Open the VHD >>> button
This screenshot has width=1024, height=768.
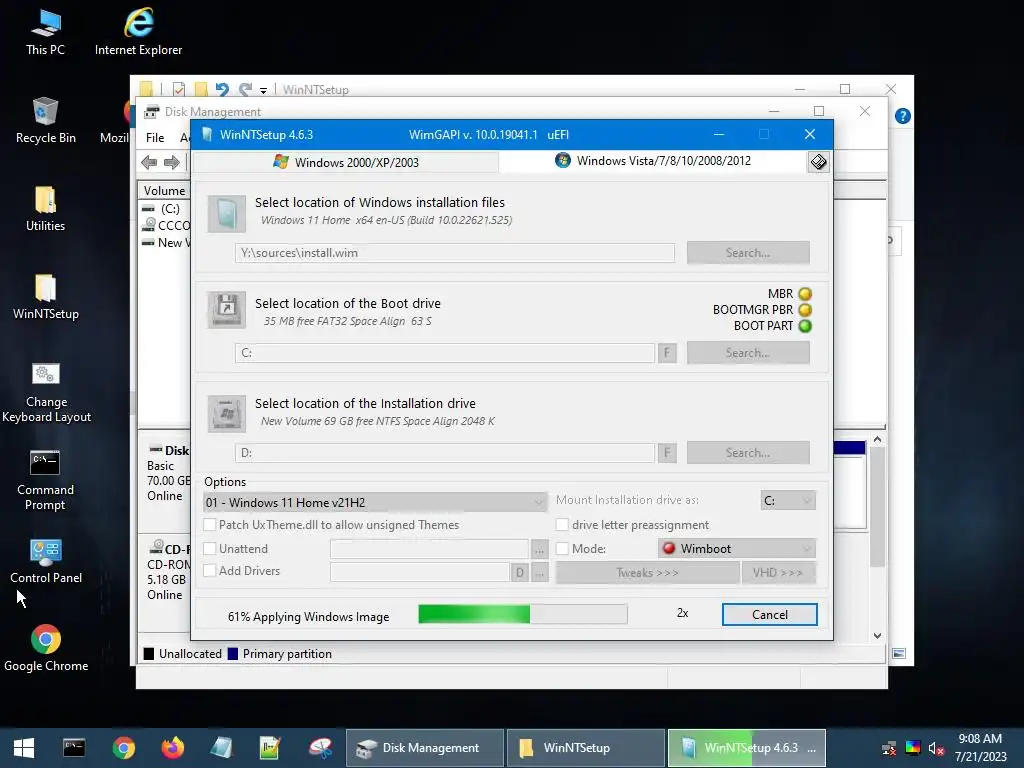[778, 573]
